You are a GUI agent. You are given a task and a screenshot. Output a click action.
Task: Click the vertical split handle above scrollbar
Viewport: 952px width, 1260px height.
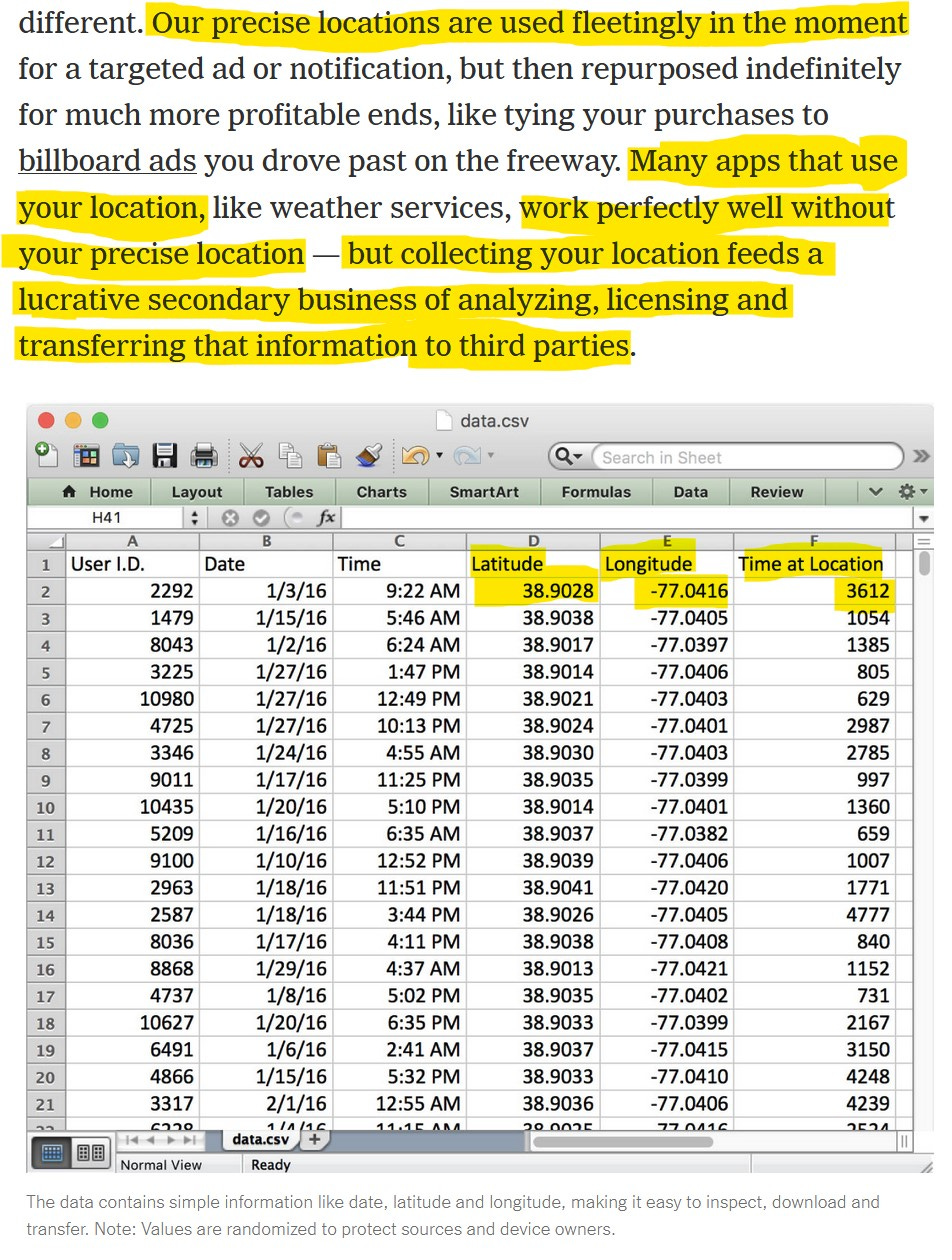[x=925, y=539]
